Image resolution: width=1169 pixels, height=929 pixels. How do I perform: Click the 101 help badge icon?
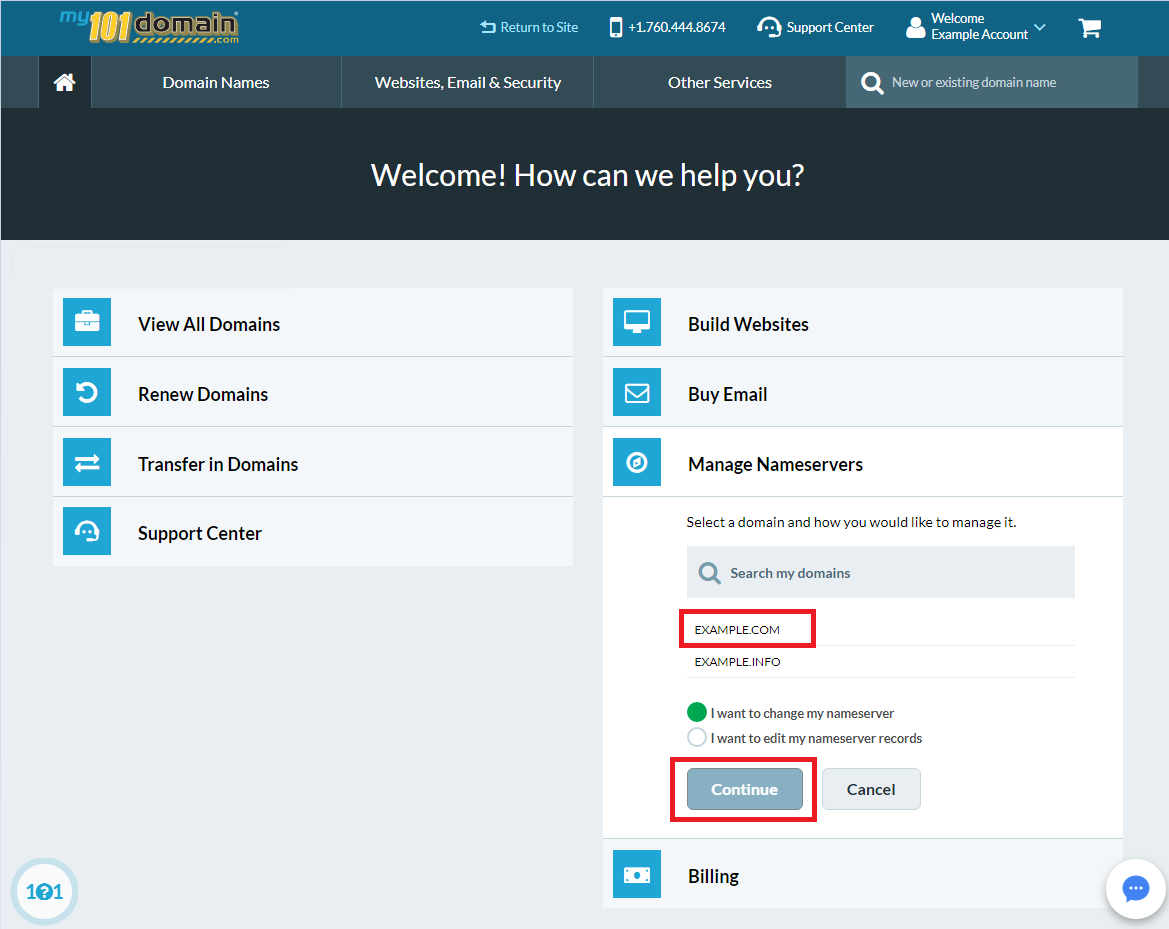point(44,892)
